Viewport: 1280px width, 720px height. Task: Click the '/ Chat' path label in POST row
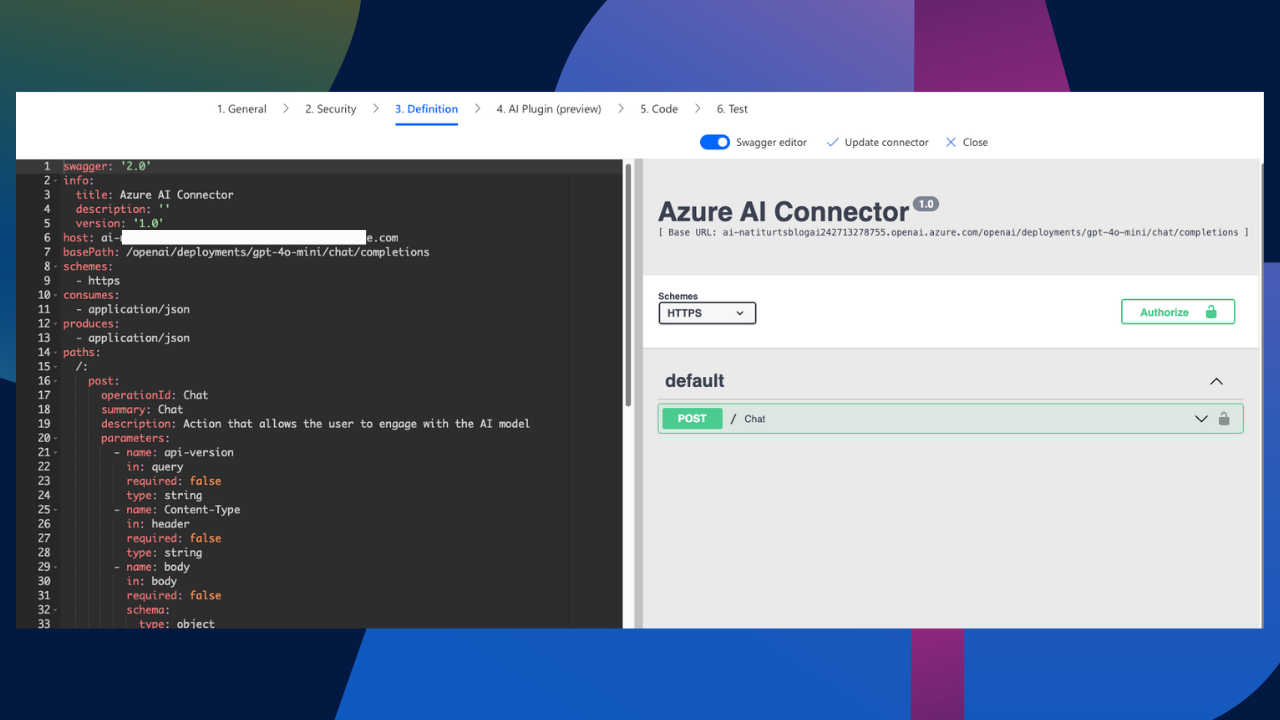tap(748, 419)
